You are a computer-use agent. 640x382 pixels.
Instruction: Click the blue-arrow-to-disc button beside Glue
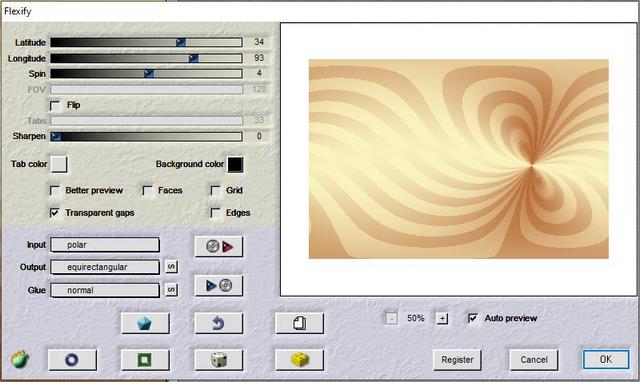pyautogui.click(x=219, y=285)
